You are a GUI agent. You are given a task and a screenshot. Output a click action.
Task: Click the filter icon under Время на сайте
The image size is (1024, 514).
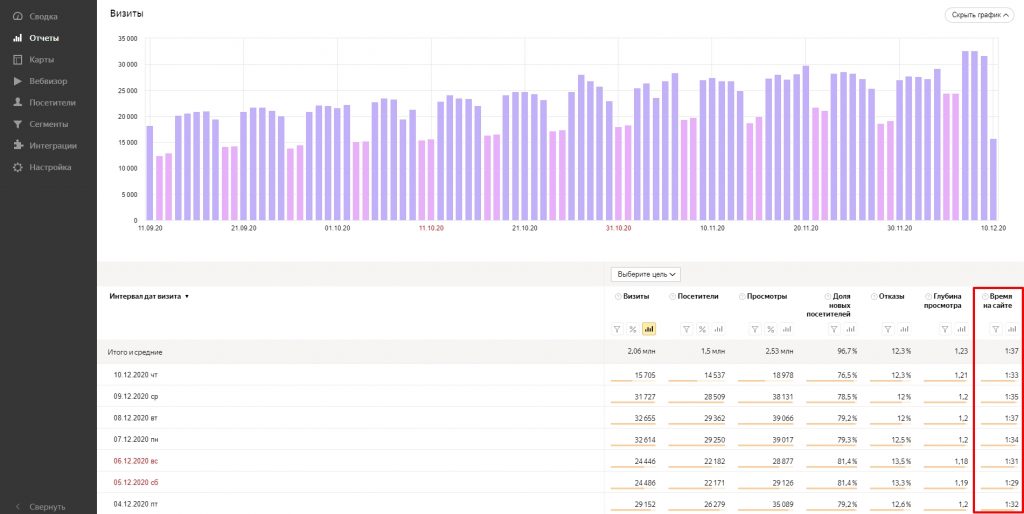[x=995, y=329]
